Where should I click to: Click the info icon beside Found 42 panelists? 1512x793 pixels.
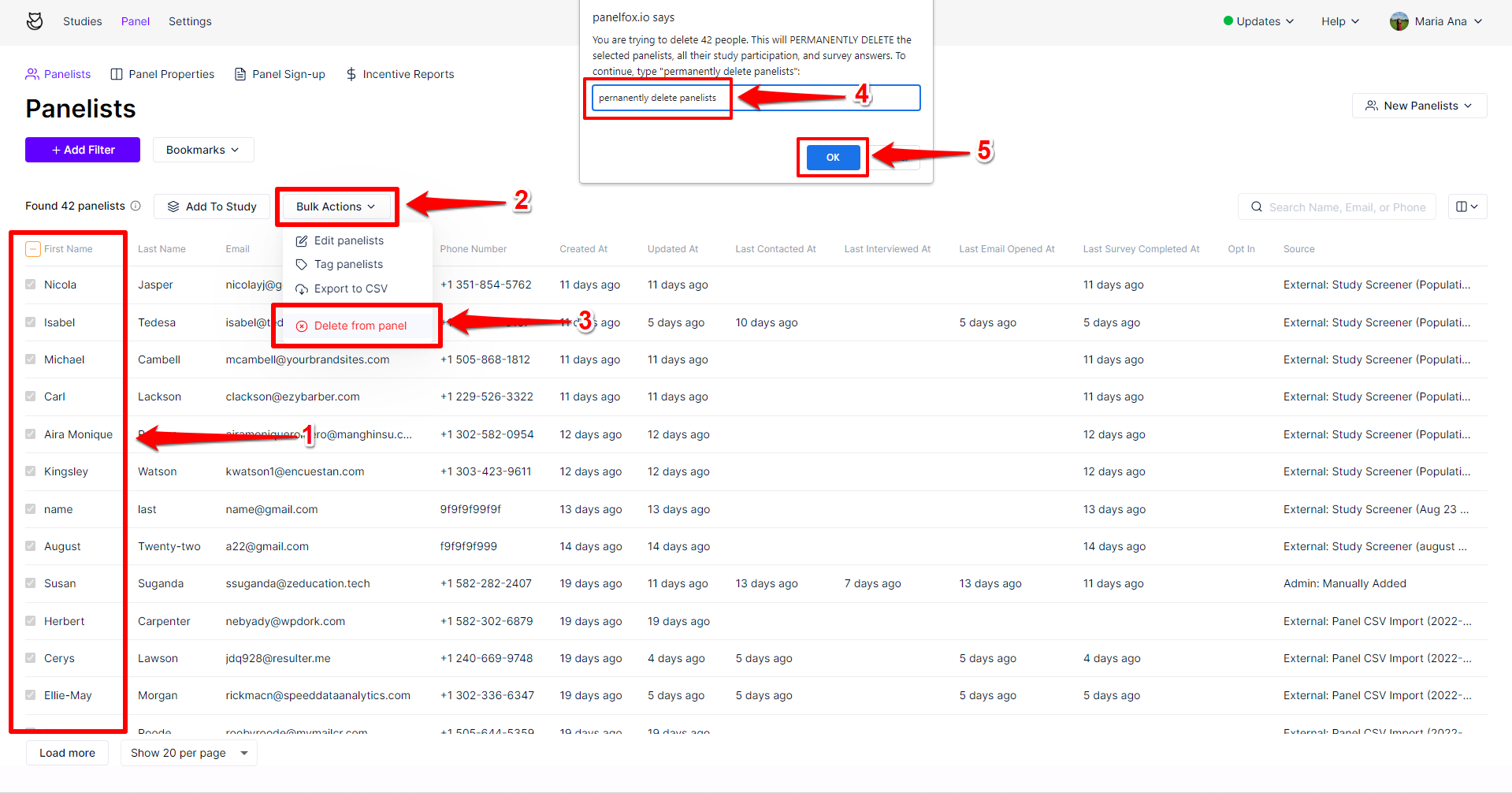pyautogui.click(x=136, y=206)
